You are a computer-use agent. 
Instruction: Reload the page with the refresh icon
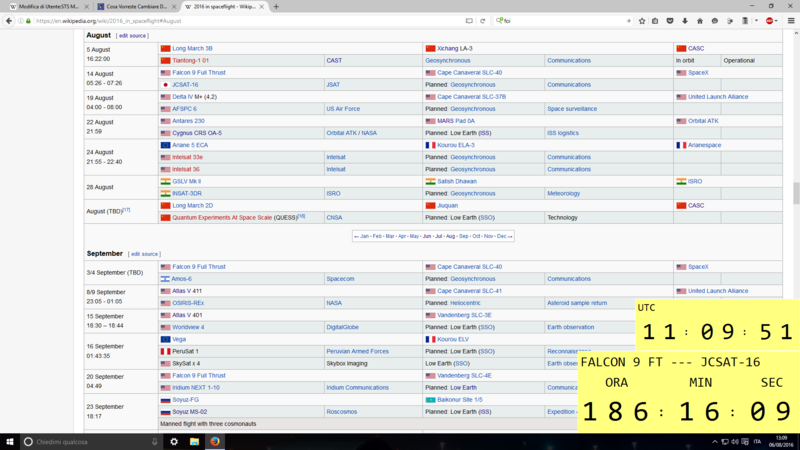pyautogui.click(x=482, y=21)
